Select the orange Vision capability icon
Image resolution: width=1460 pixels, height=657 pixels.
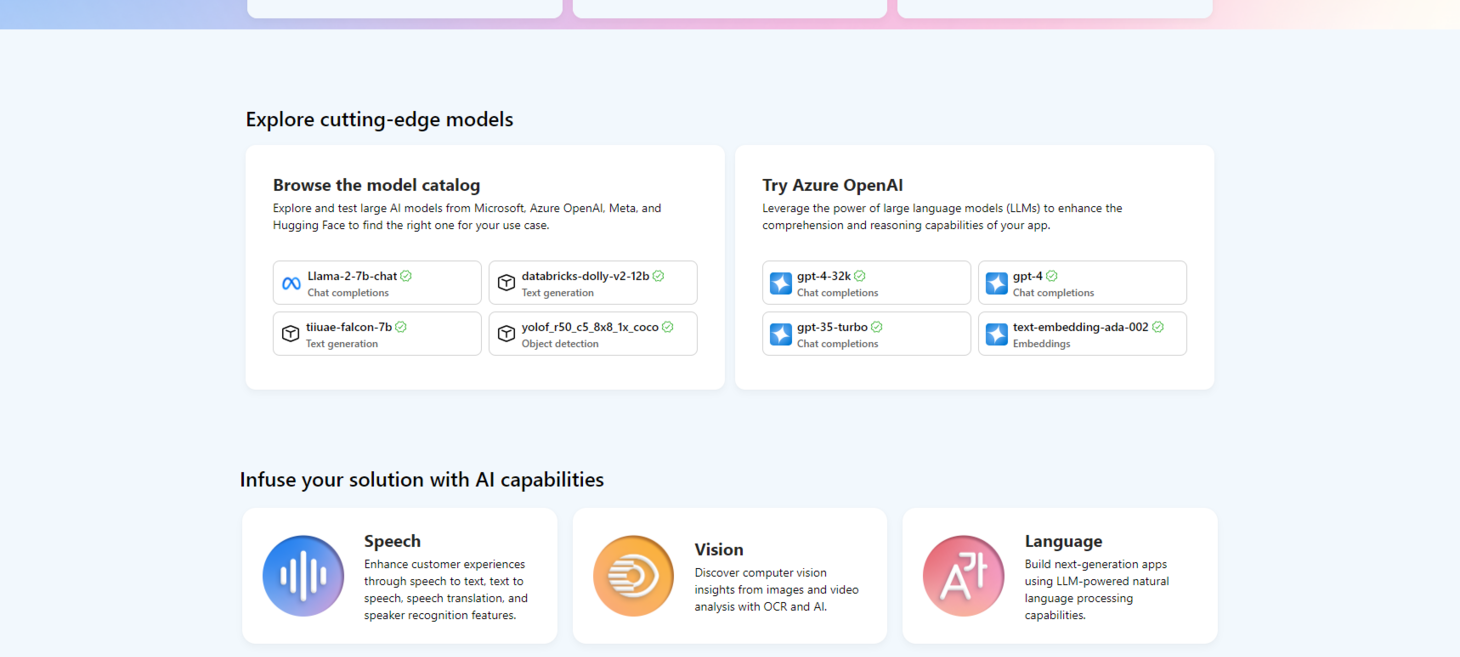tap(633, 575)
